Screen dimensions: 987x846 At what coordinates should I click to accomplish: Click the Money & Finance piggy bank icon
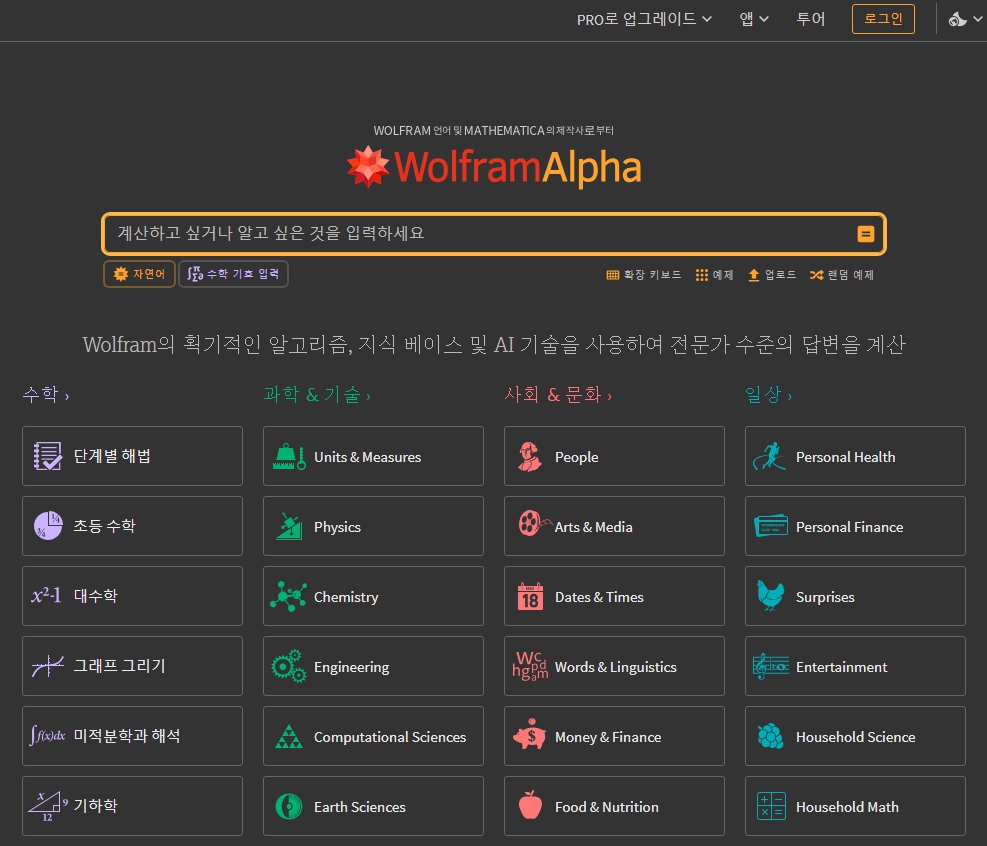[530, 734]
